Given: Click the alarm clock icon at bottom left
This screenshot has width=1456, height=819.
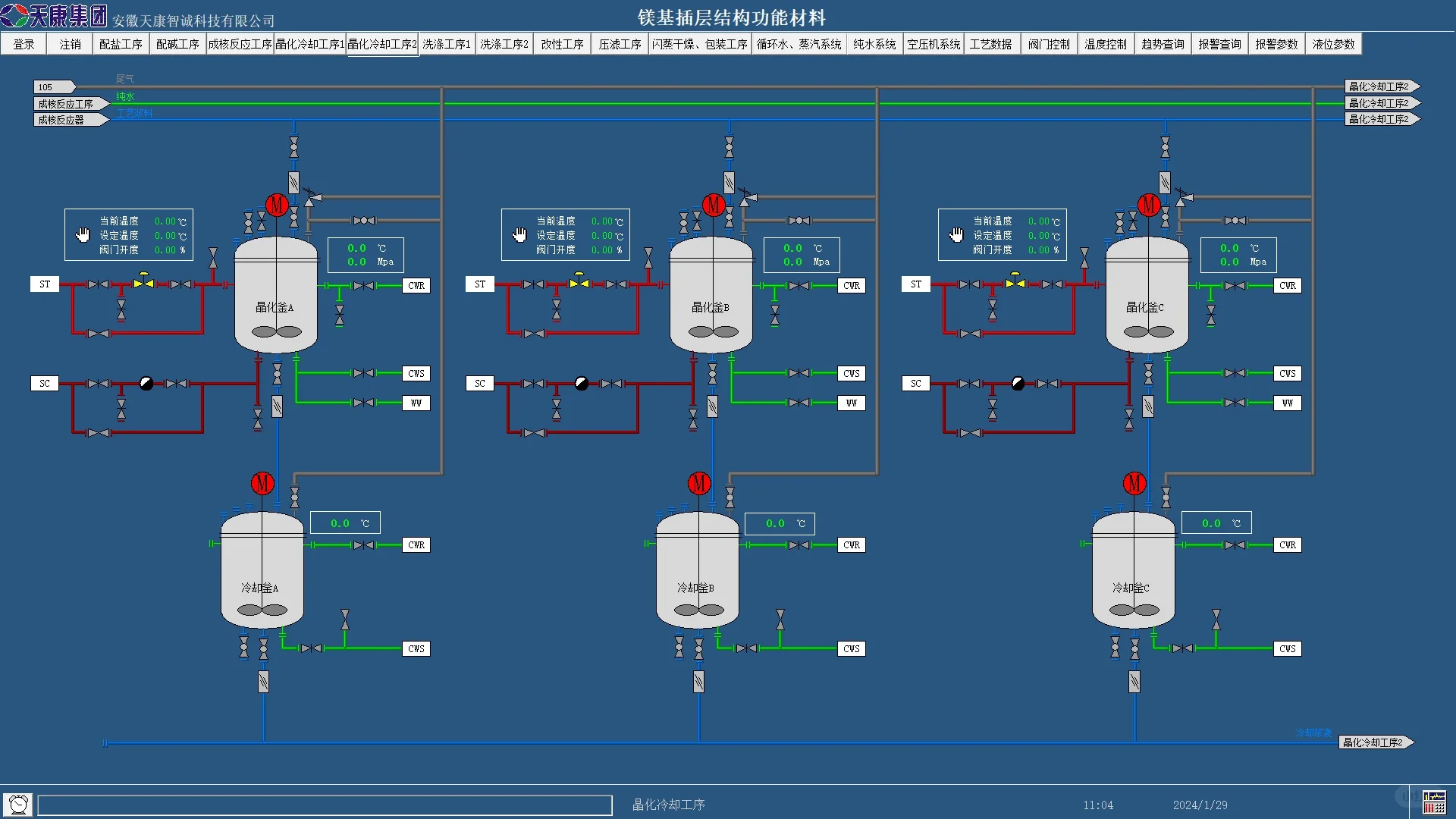Looking at the screenshot, I should tap(18, 804).
